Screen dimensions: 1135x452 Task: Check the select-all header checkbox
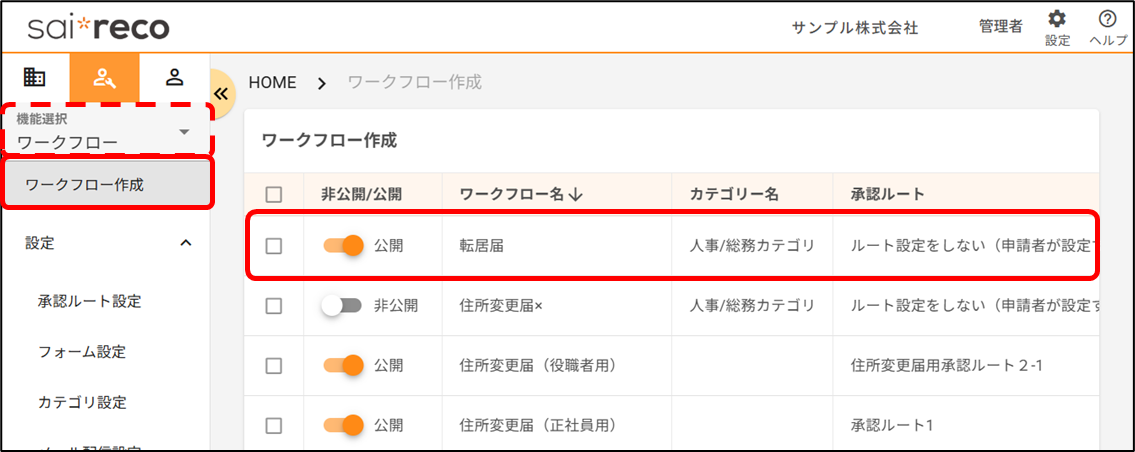[x=274, y=195]
